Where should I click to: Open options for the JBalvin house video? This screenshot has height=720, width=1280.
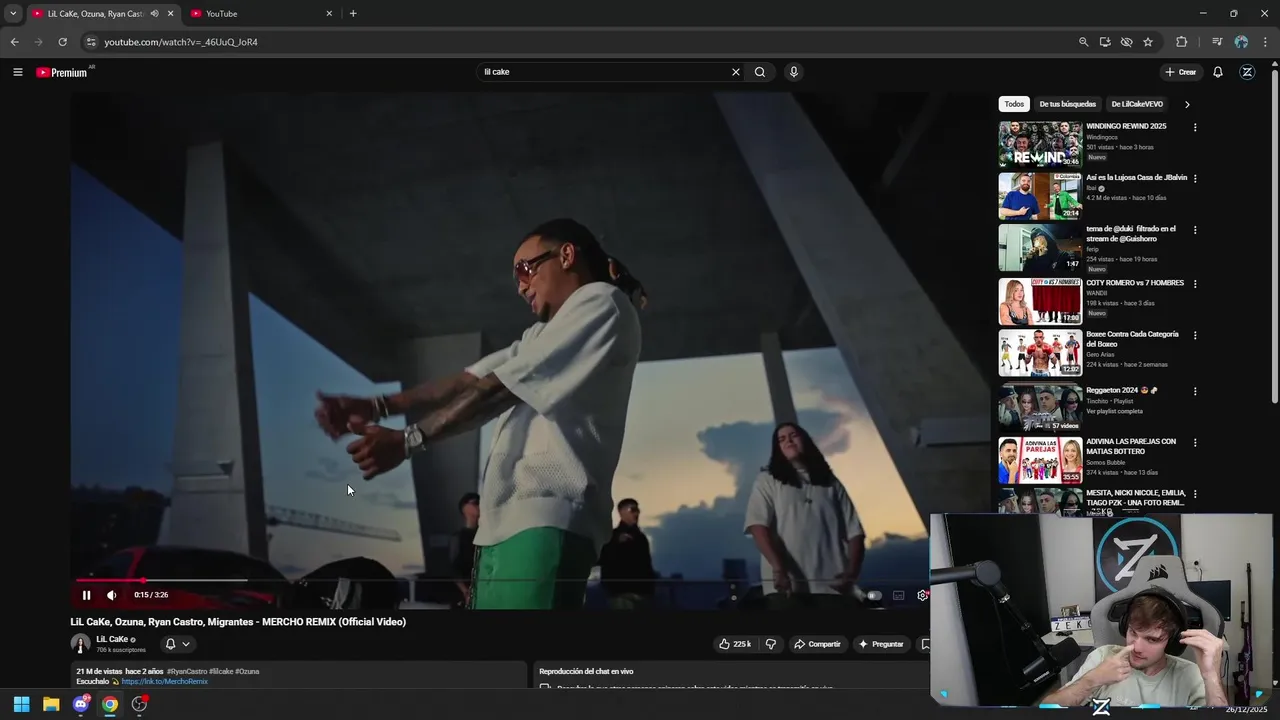(x=1195, y=178)
